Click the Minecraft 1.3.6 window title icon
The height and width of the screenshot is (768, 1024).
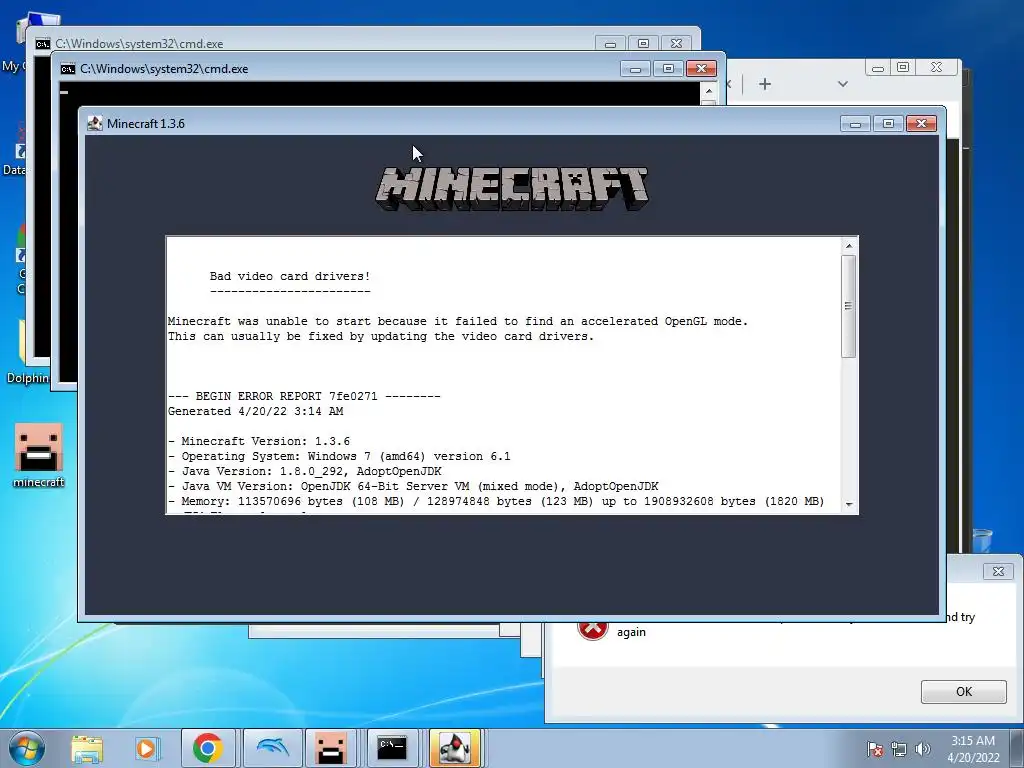click(x=95, y=123)
